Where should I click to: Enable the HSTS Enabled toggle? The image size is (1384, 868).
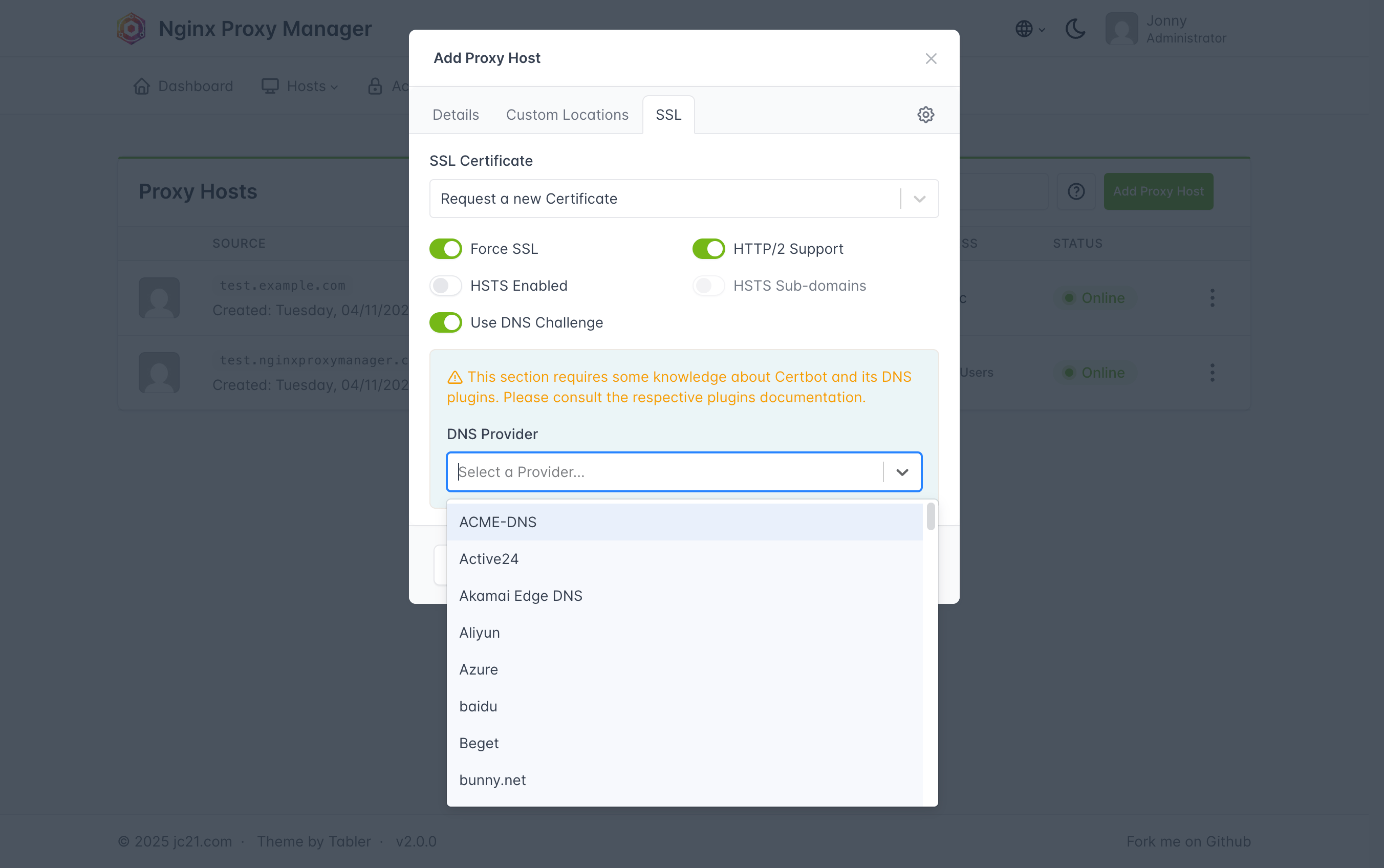[x=445, y=286]
